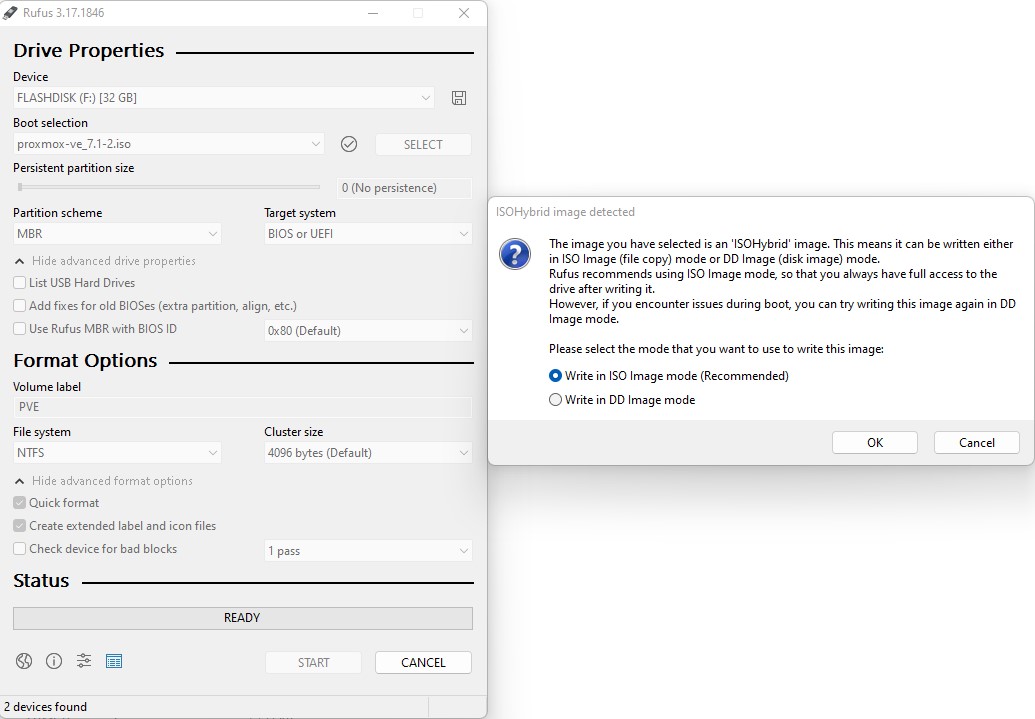This screenshot has width=1035, height=719.
Task: Click the SELECT button
Action: click(x=423, y=145)
